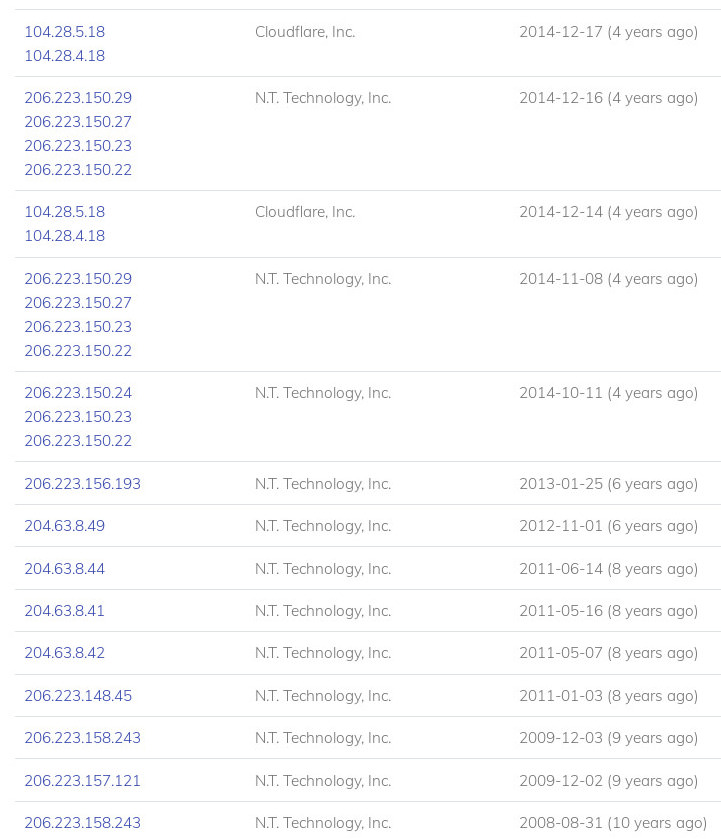Select the 204.63.8.41 IP address
This screenshot has width=721, height=839.
point(65,611)
